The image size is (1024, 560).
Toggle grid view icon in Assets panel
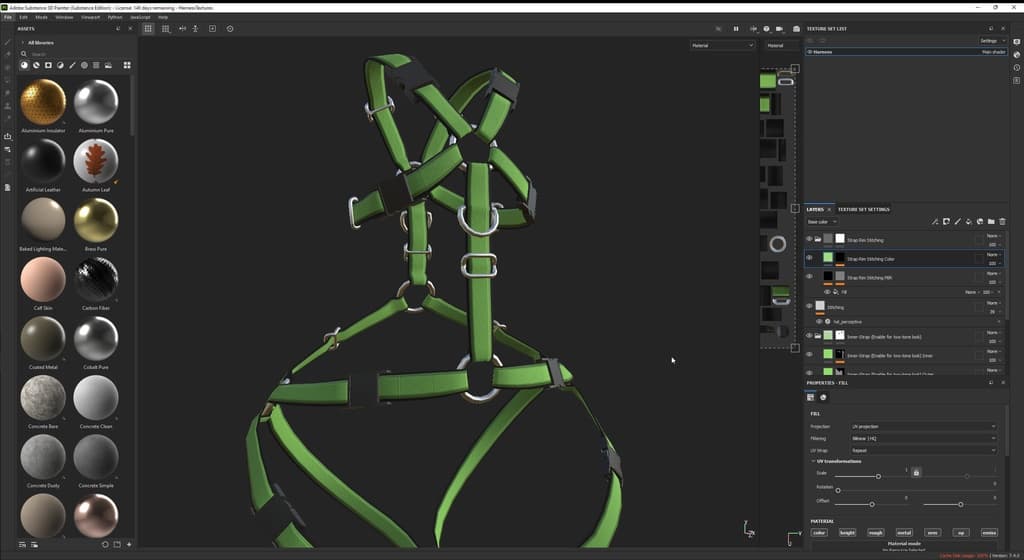click(127, 65)
